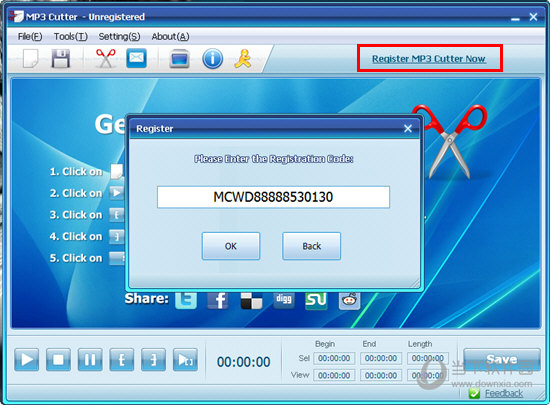Close the Register dialog
Screen dimensions: 550x405
pos(408,128)
